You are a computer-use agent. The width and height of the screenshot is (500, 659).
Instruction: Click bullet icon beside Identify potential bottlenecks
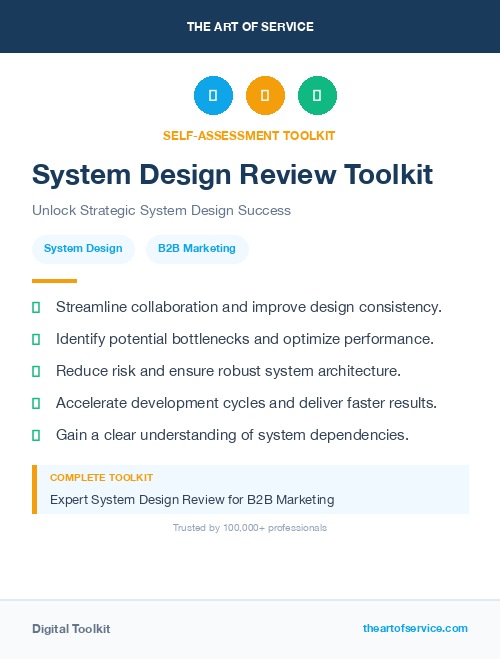tap(36, 340)
